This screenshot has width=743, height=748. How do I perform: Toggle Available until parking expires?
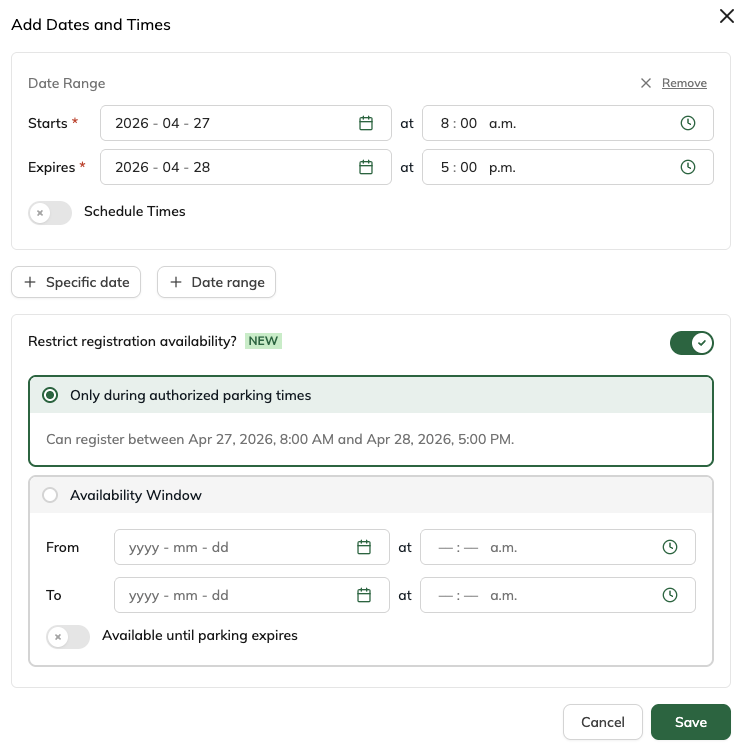point(68,636)
